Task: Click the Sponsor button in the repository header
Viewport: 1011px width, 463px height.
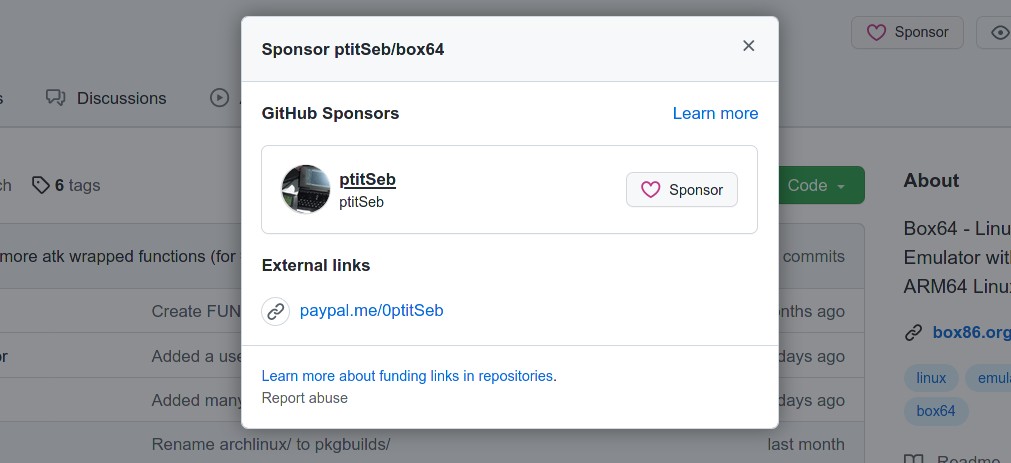Action: 907,32
